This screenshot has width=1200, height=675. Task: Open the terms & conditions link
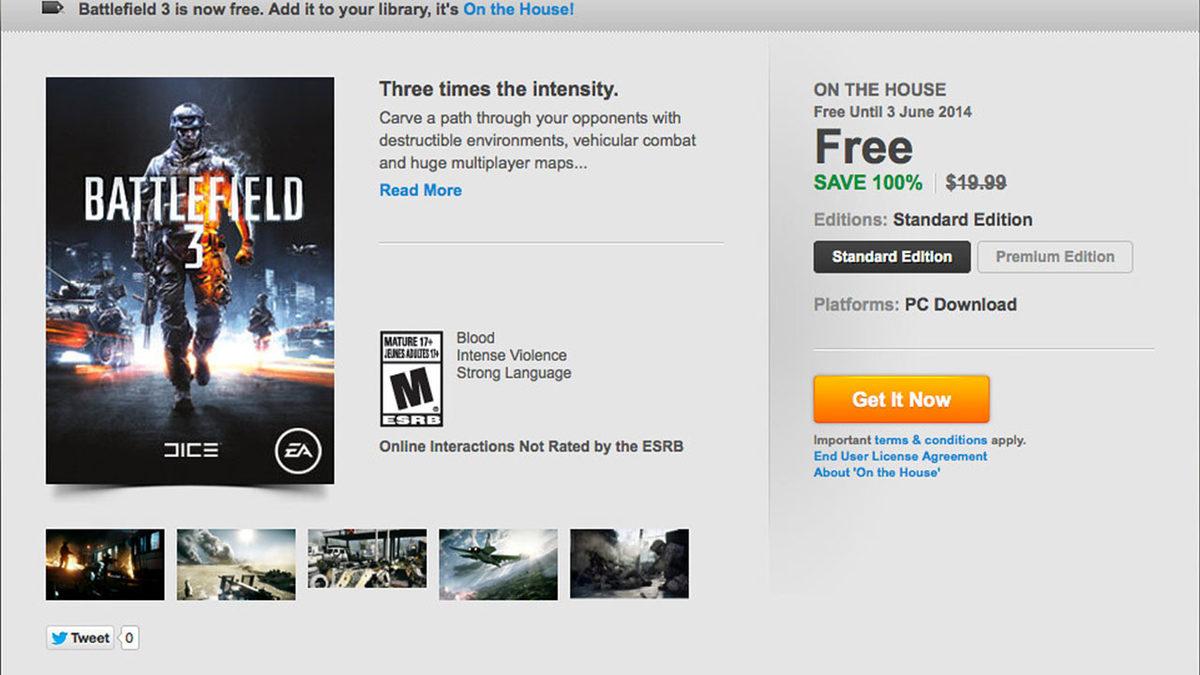point(931,440)
